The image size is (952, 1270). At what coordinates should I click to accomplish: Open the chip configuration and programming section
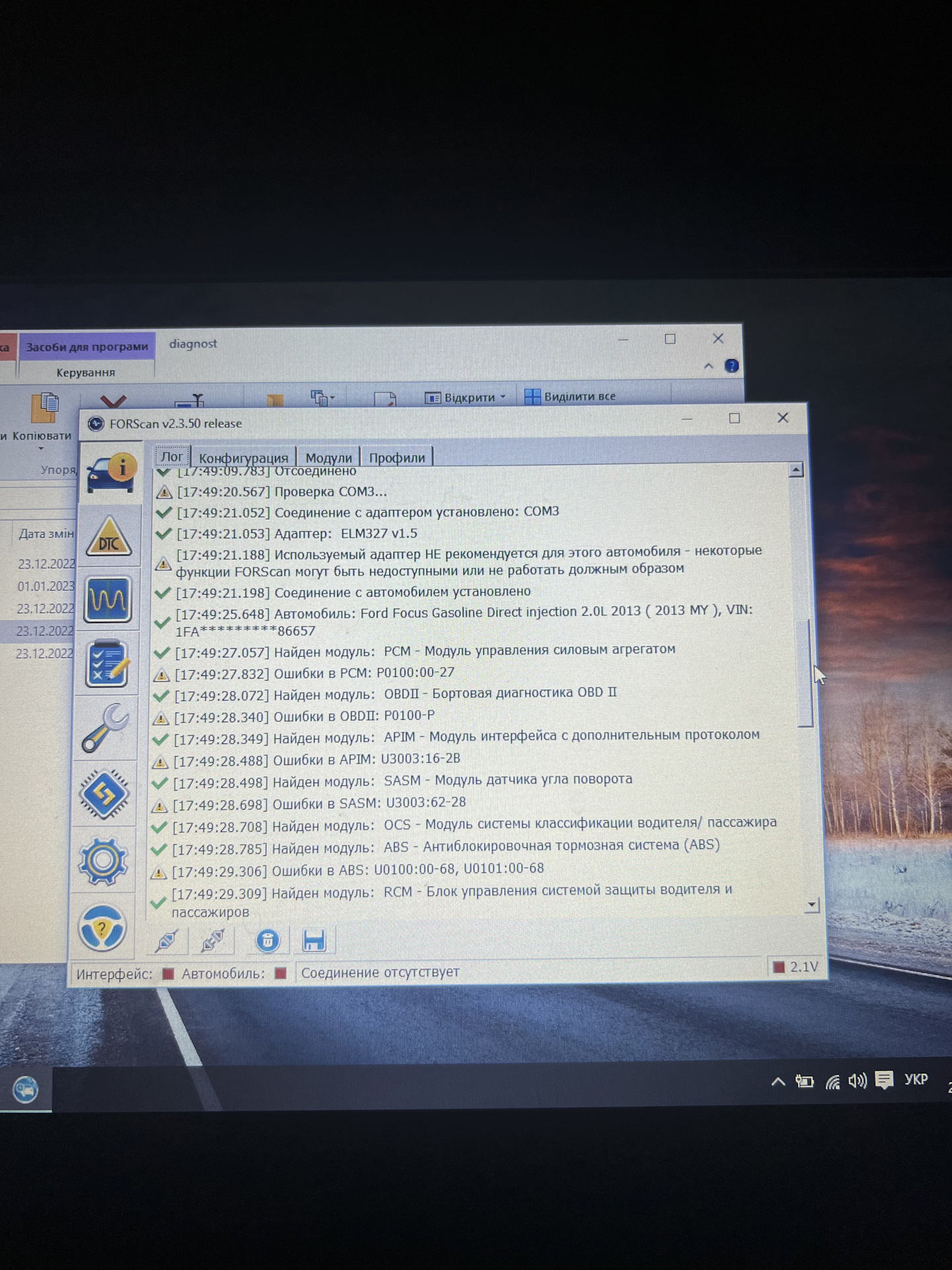104,794
